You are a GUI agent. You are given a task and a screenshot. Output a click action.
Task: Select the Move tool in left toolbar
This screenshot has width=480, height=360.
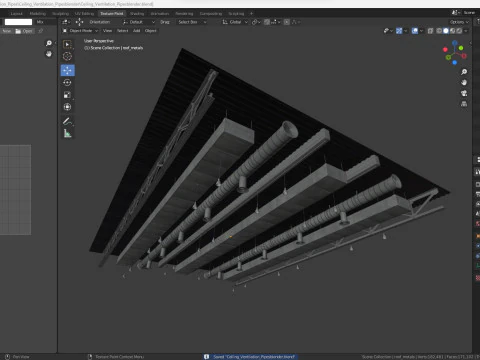68,70
